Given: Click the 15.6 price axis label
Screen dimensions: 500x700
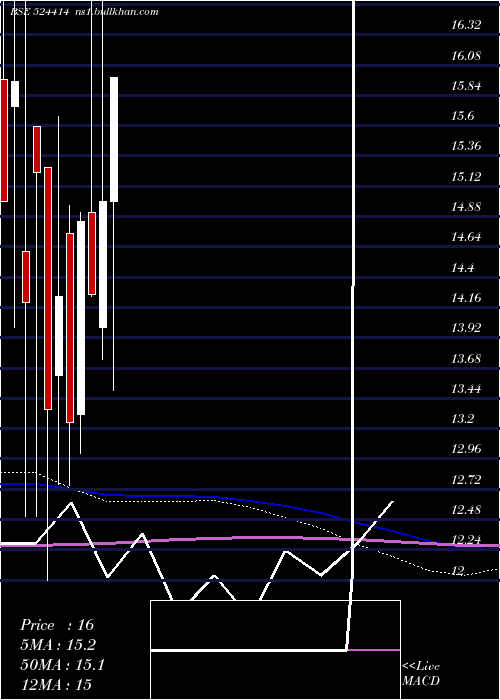Looking at the screenshot, I should pos(462,116).
